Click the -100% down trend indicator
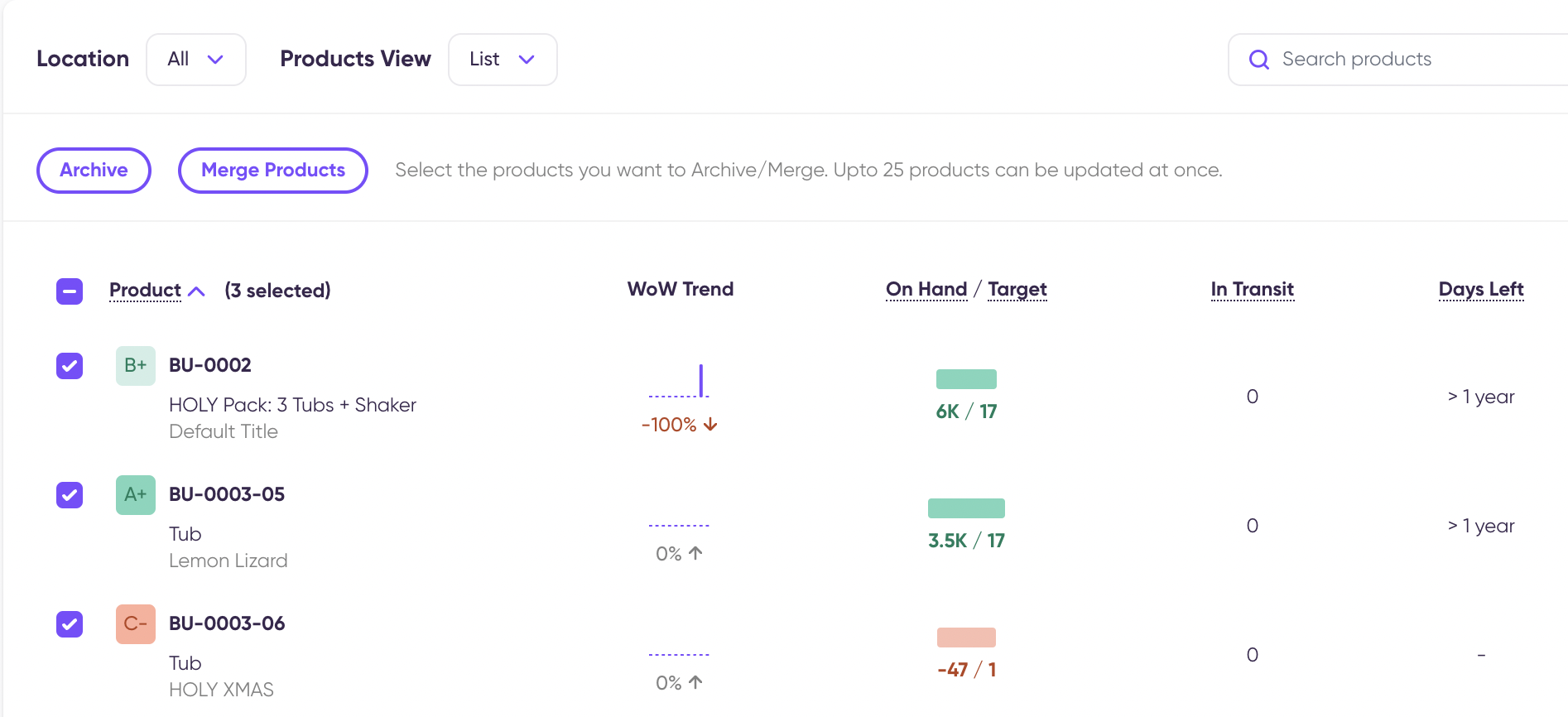 coord(679,425)
